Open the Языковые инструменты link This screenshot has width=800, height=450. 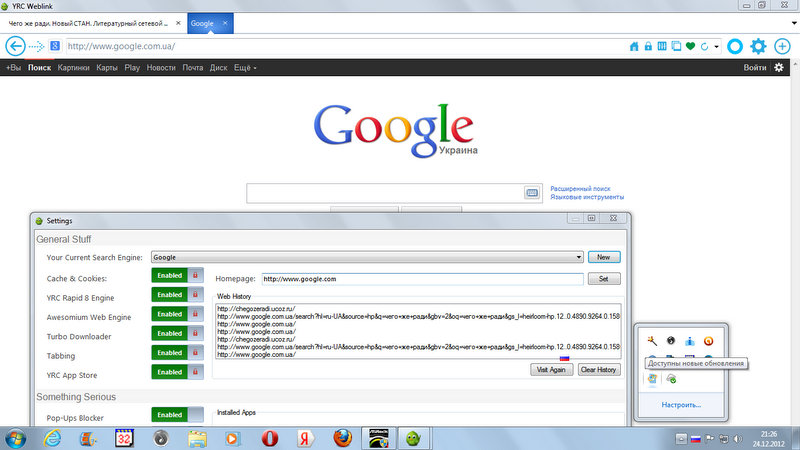tap(587, 197)
